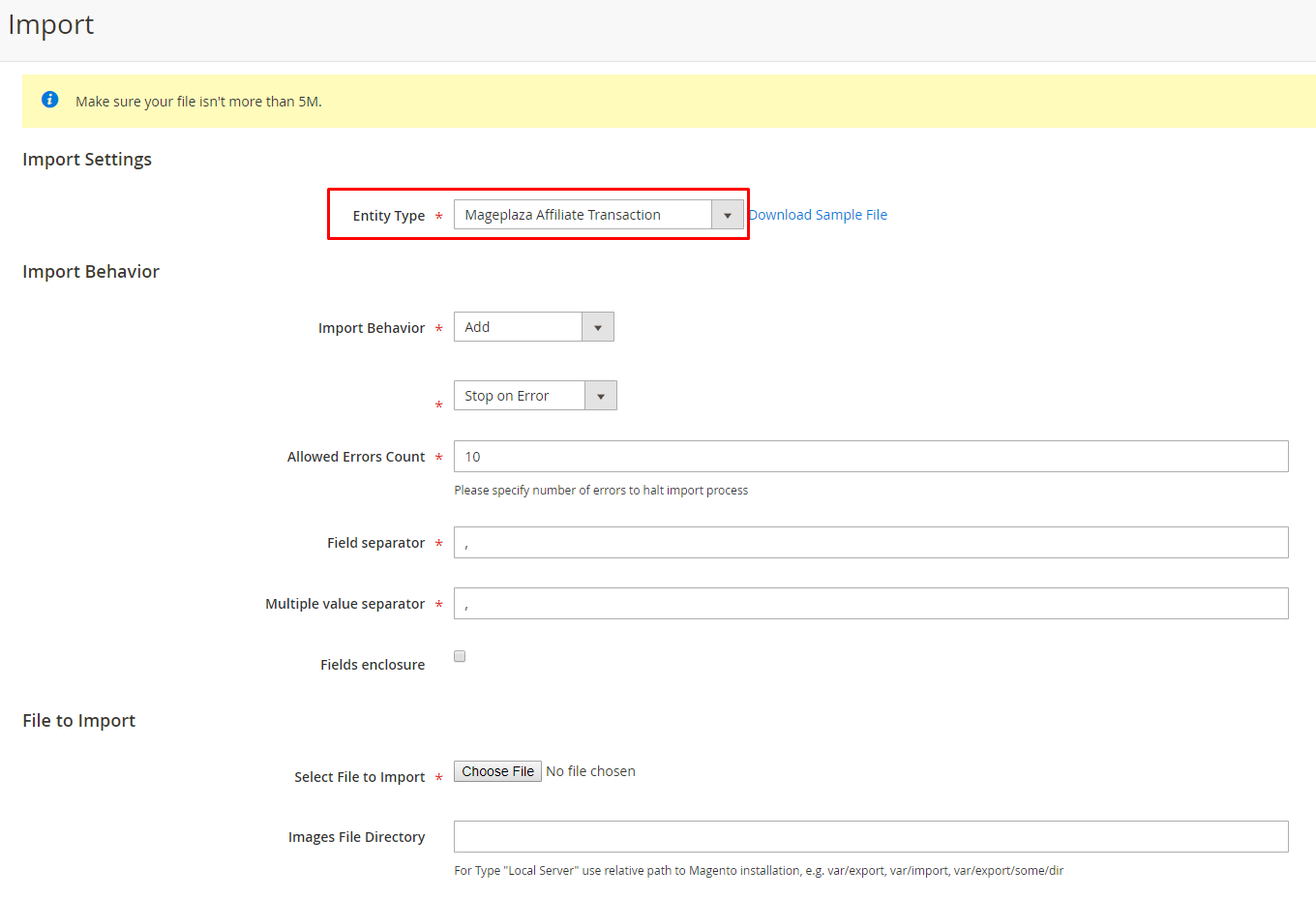Image resolution: width=1316 pixels, height=899 pixels.
Task: Click the 'Multiple value separator' label
Action: tap(344, 604)
